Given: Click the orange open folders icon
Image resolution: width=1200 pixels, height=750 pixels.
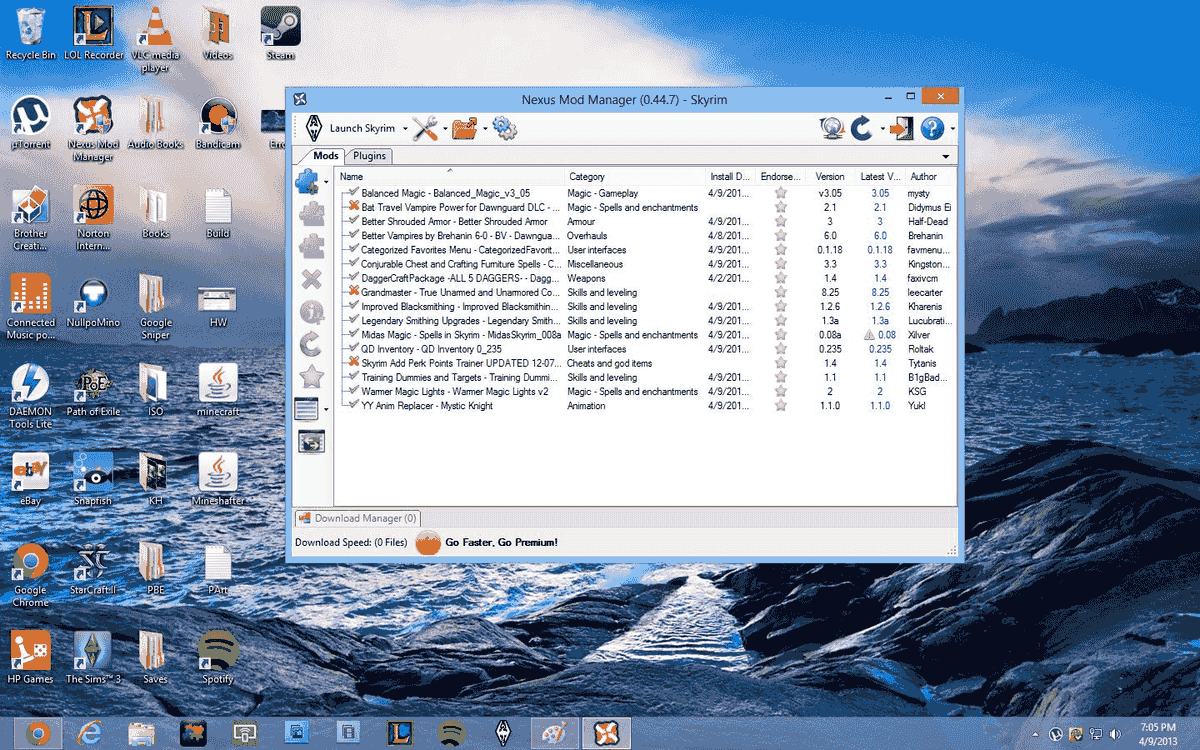Looking at the screenshot, I should (x=464, y=129).
